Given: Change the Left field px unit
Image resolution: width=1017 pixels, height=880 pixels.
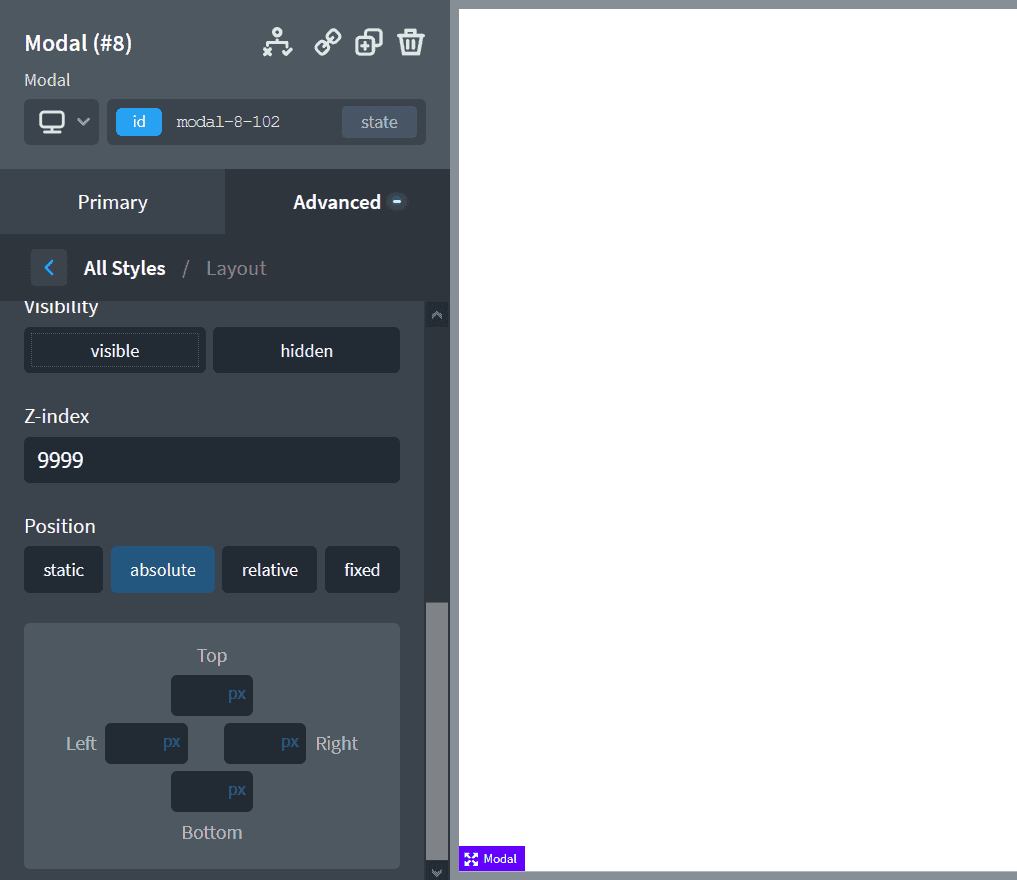Looking at the screenshot, I should tap(171, 742).
